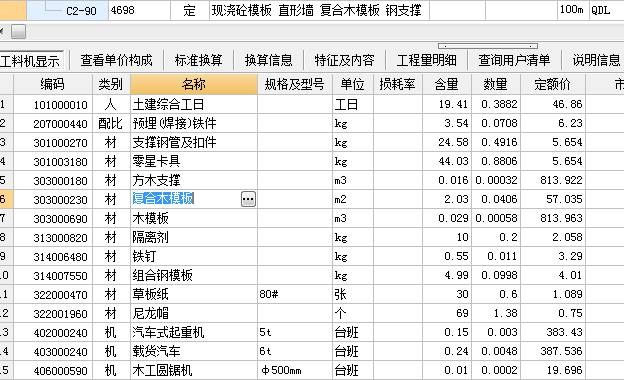Select the 木模板 name cell in code 303000690 row
624x380 pixels.
tap(194, 218)
